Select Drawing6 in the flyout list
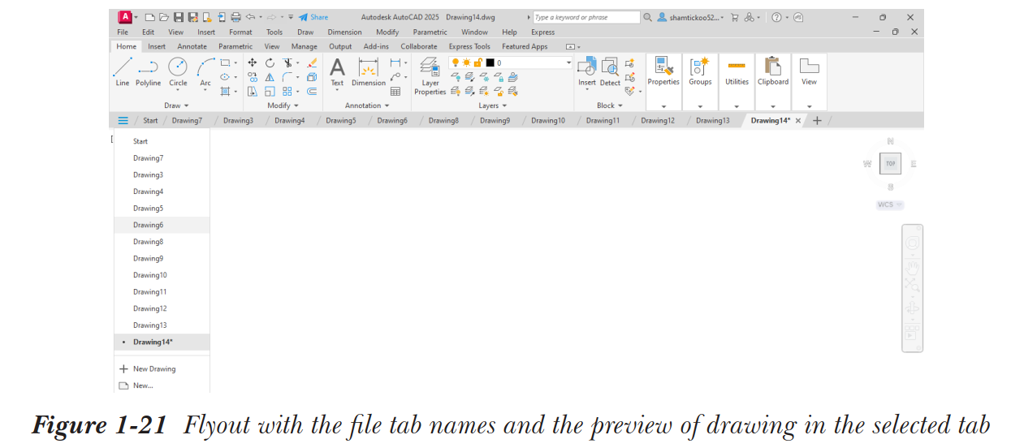This screenshot has width=1024, height=448. (162, 225)
